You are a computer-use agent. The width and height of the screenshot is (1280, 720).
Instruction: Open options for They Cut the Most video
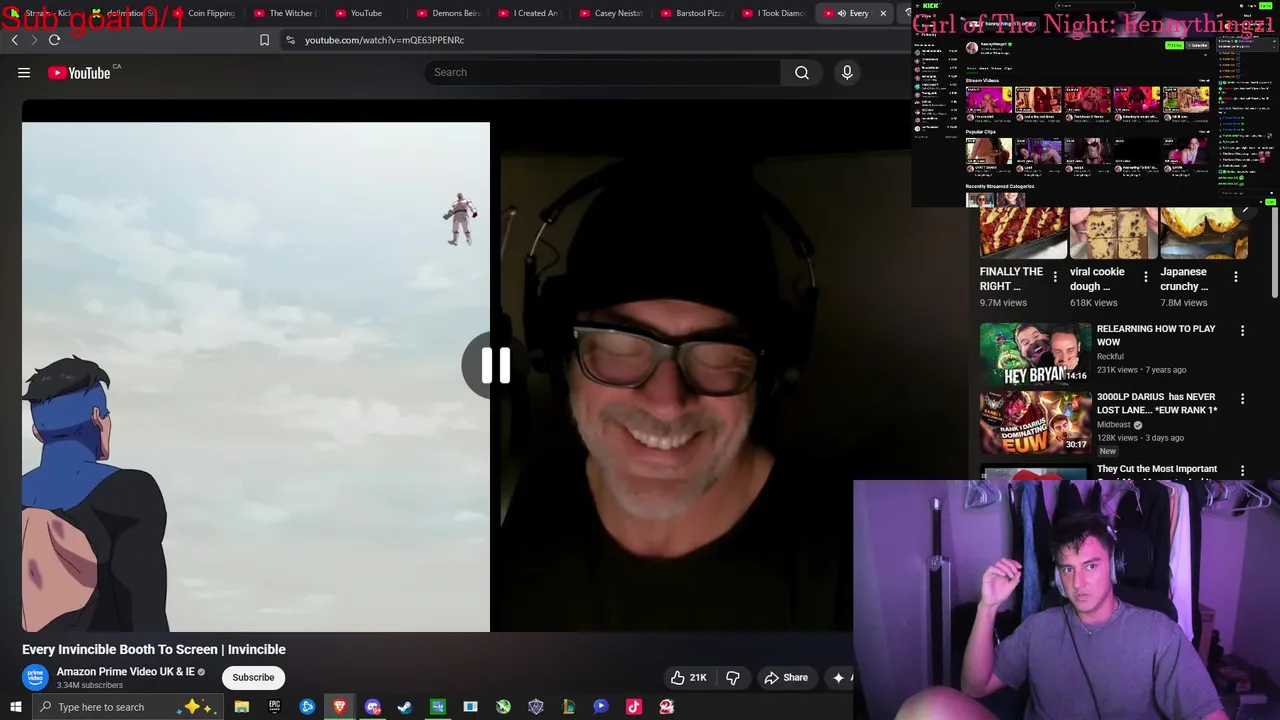click(x=1242, y=470)
